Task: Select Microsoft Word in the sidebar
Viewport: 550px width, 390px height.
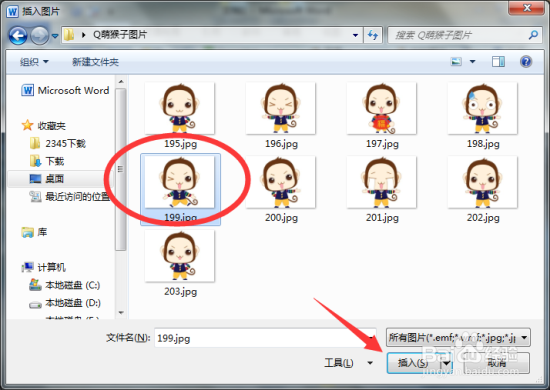Action: coord(66,90)
